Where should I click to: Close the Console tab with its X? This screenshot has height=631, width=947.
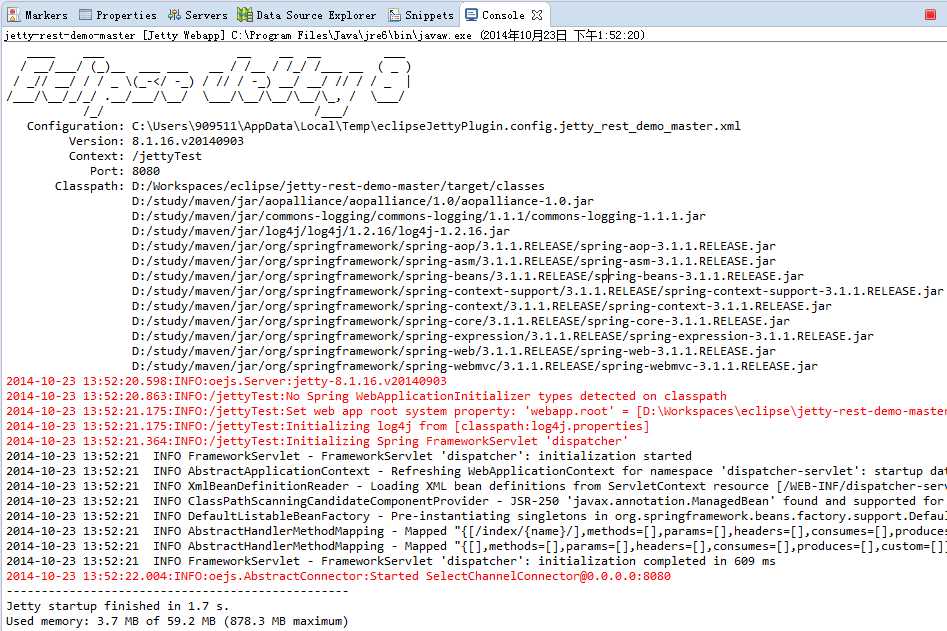pyautogui.click(x=537, y=14)
